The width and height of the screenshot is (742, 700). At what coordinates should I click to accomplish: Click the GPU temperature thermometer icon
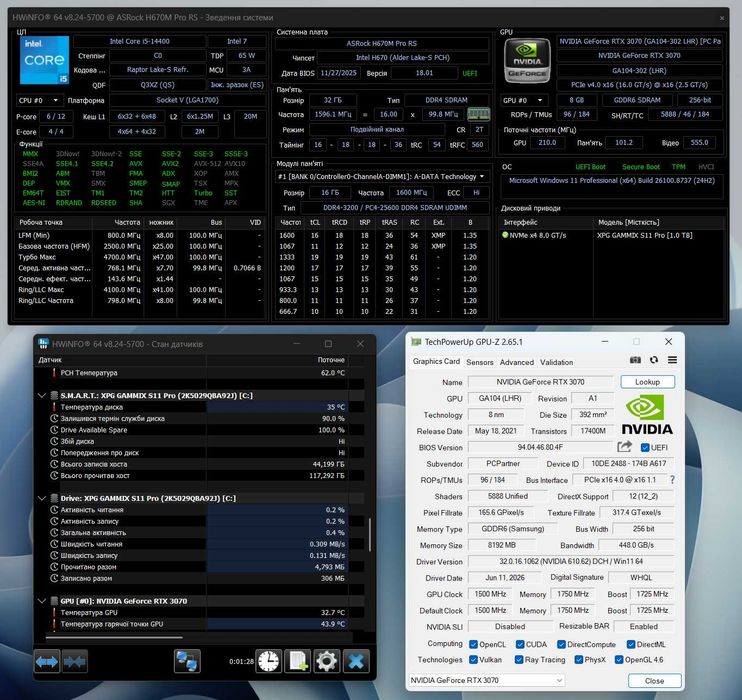click(x=54, y=612)
